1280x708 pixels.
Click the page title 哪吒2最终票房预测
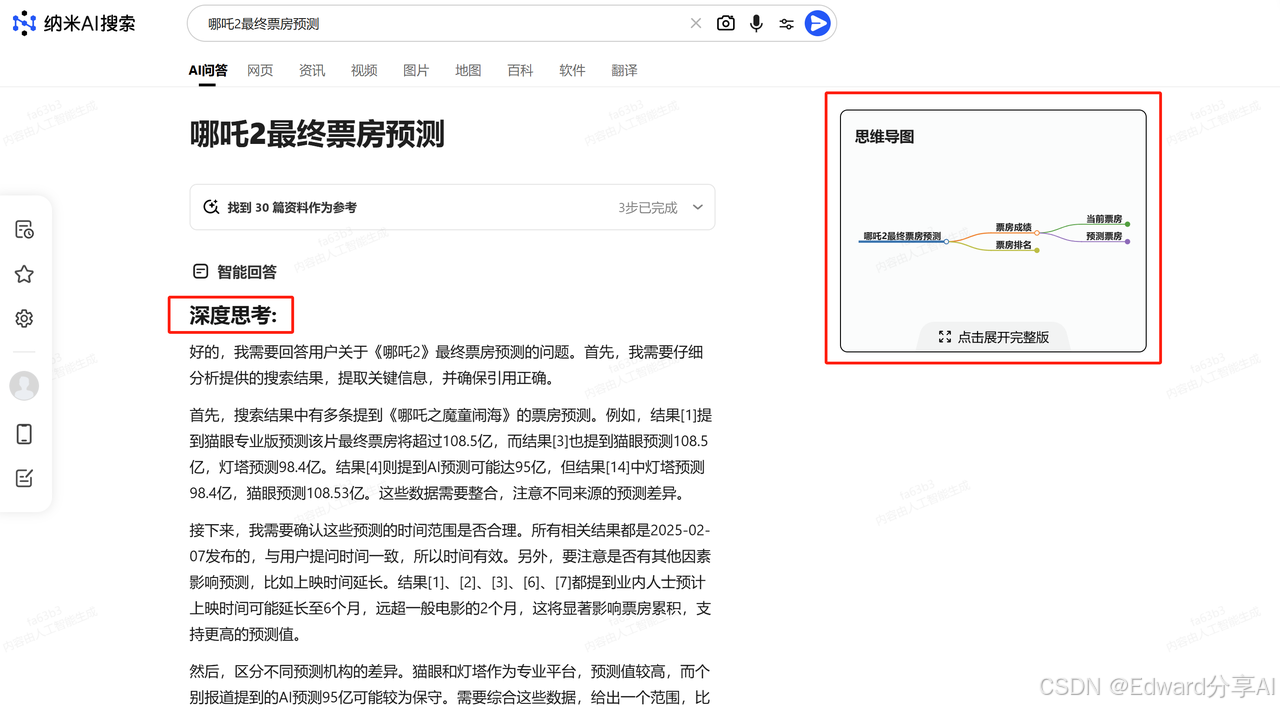(x=317, y=134)
